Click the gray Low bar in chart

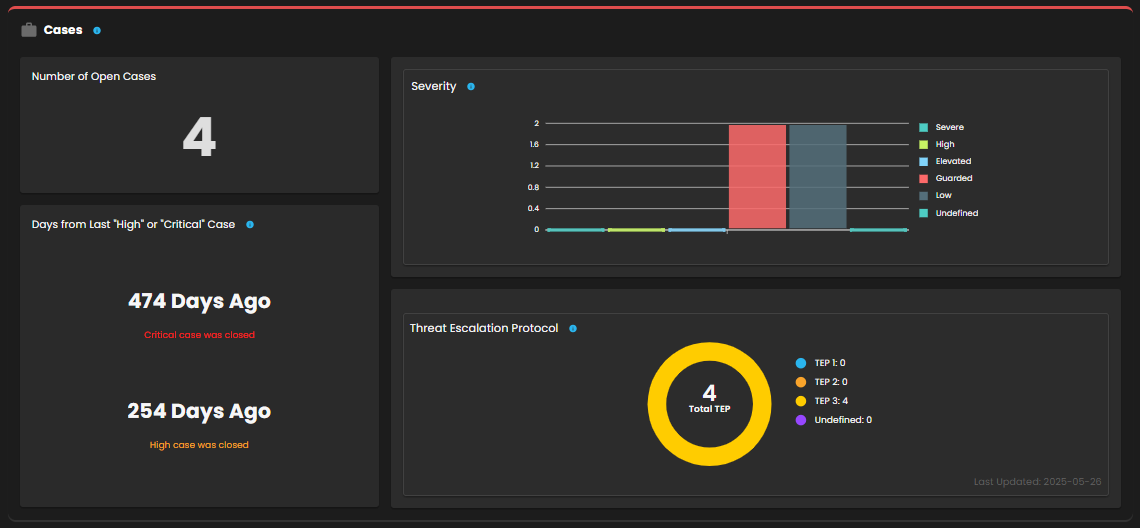pyautogui.click(x=817, y=177)
